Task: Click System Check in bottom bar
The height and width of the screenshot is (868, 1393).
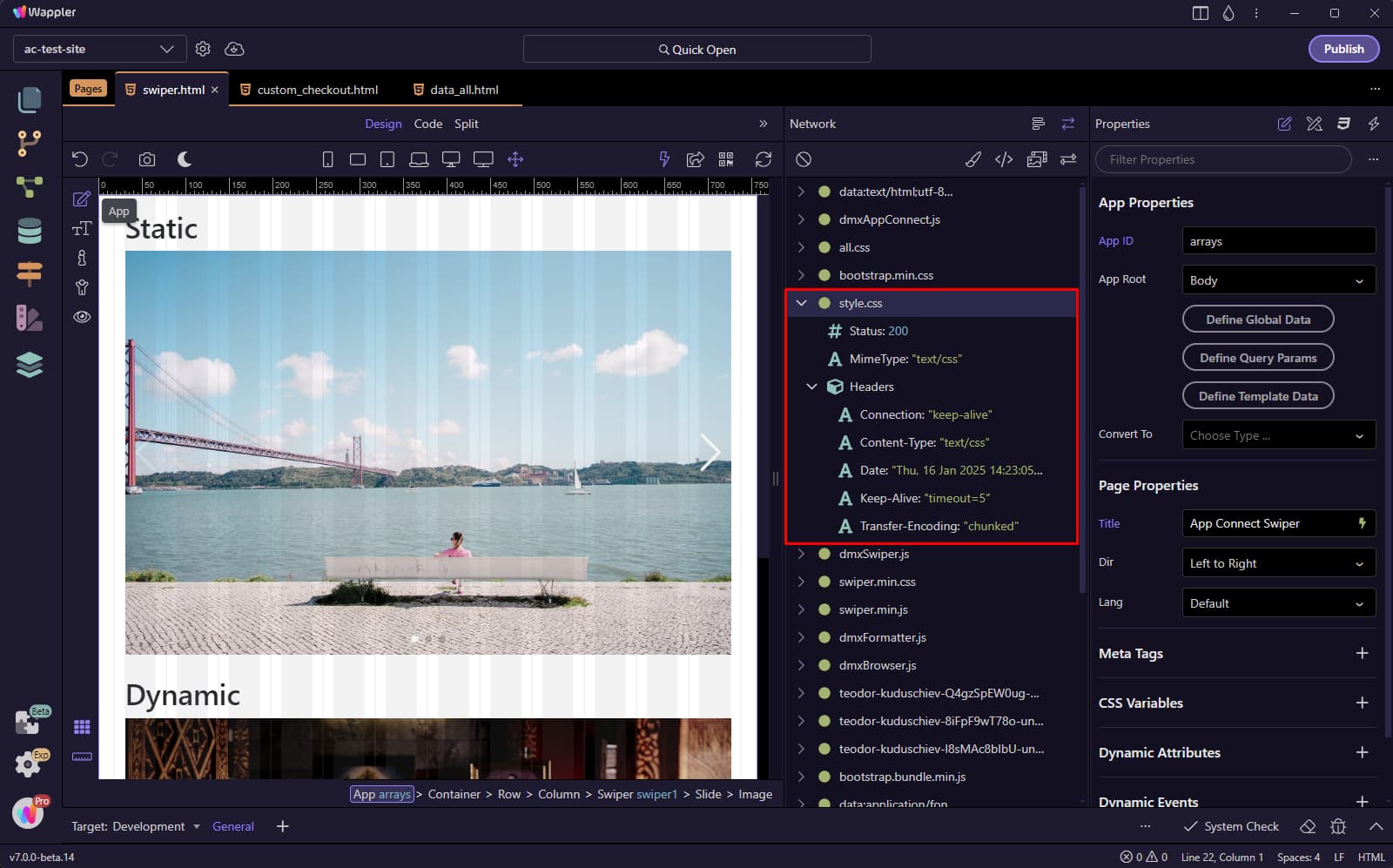Action: point(1231,826)
